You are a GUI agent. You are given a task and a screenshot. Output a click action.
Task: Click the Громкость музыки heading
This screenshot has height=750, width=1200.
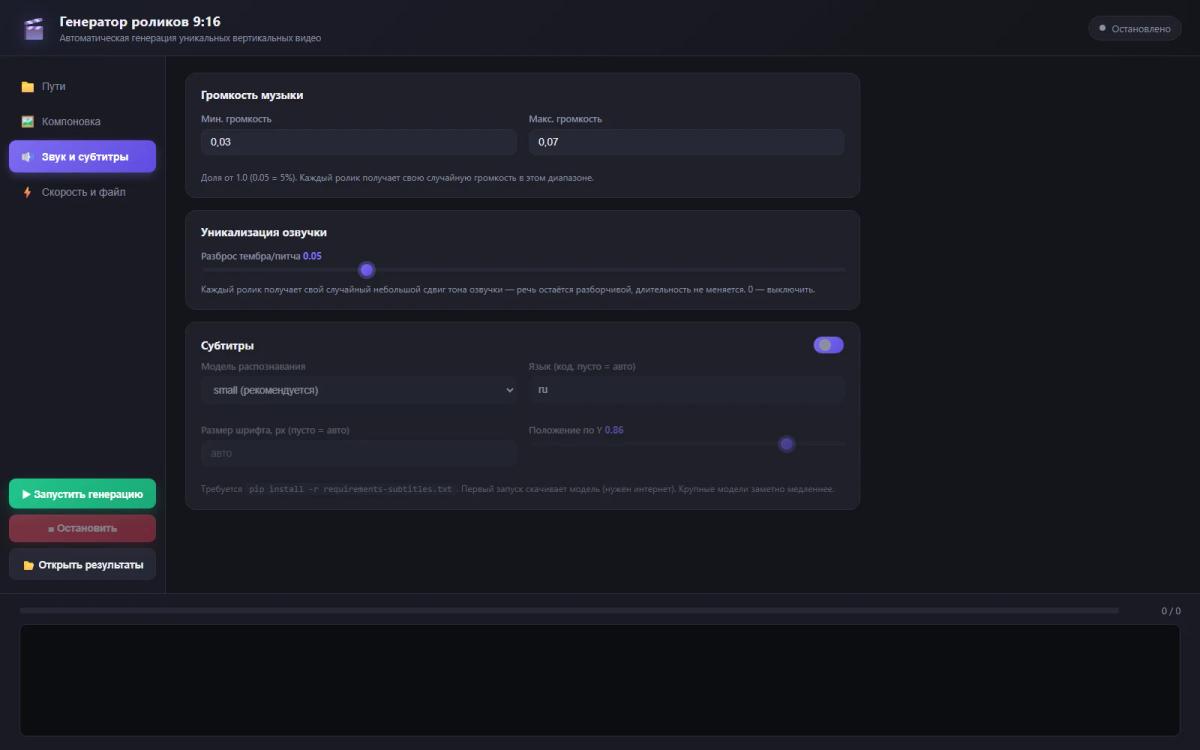coord(252,95)
